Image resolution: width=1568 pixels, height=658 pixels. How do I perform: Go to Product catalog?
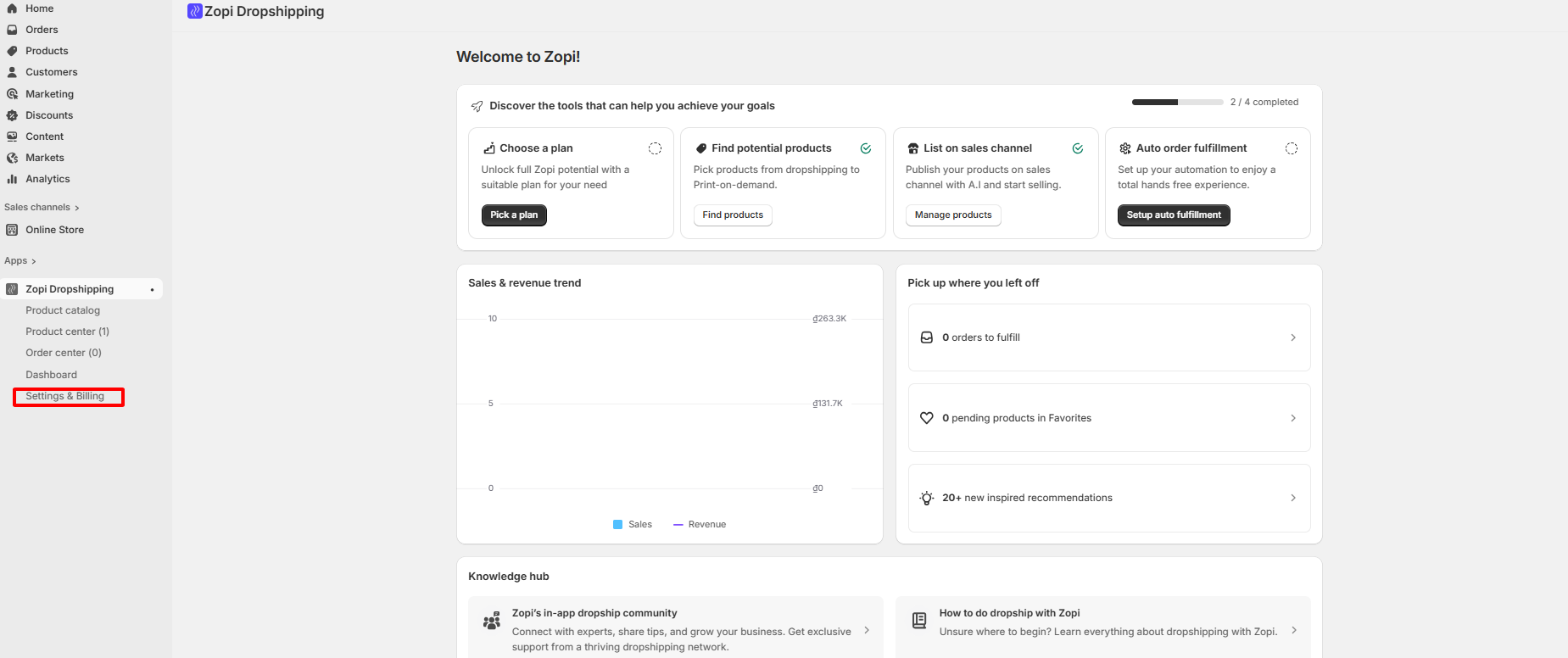[x=63, y=310]
